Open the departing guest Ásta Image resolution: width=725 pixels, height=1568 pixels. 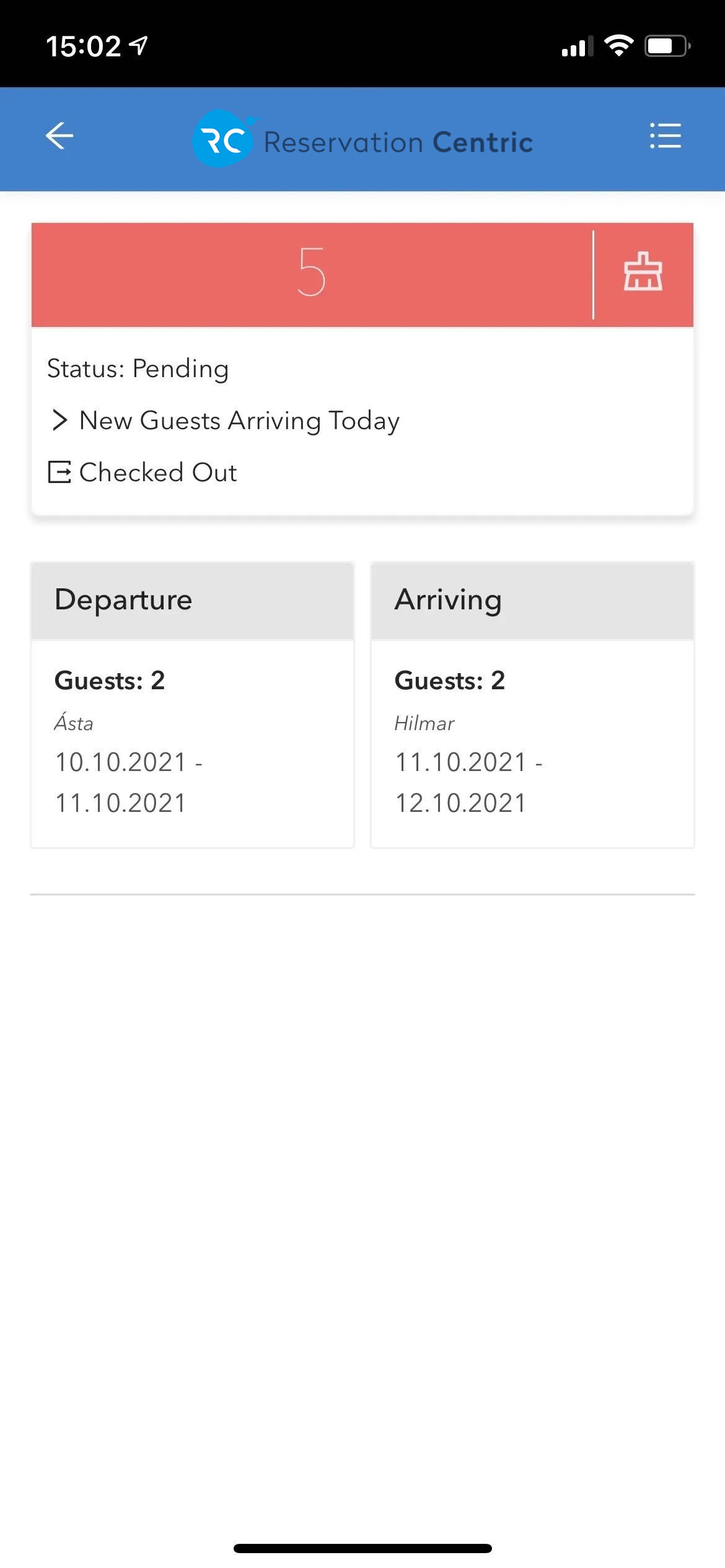pos(74,723)
